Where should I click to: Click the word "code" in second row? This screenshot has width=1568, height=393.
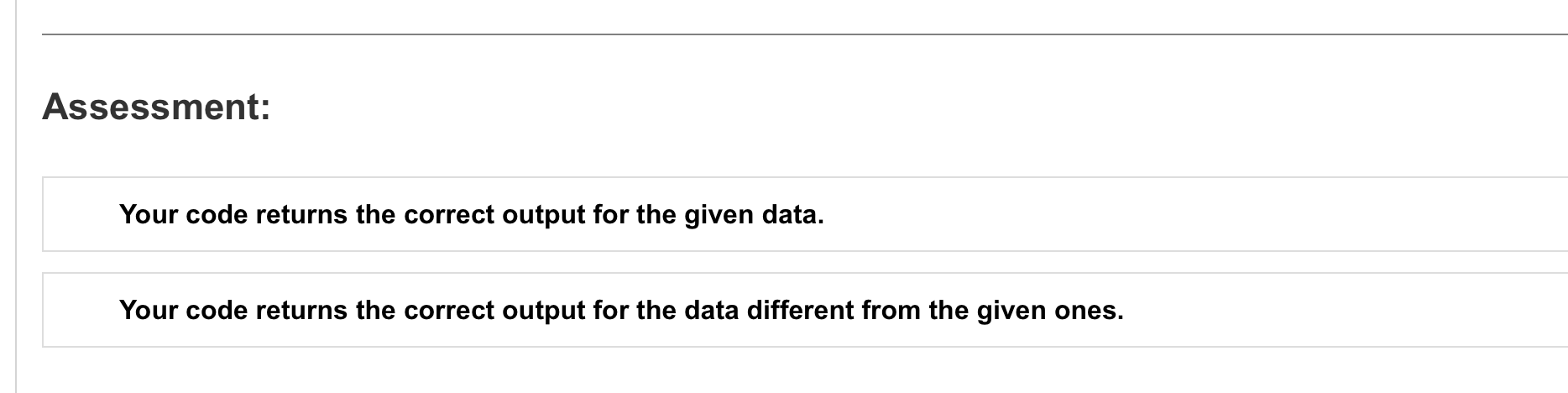[217, 311]
